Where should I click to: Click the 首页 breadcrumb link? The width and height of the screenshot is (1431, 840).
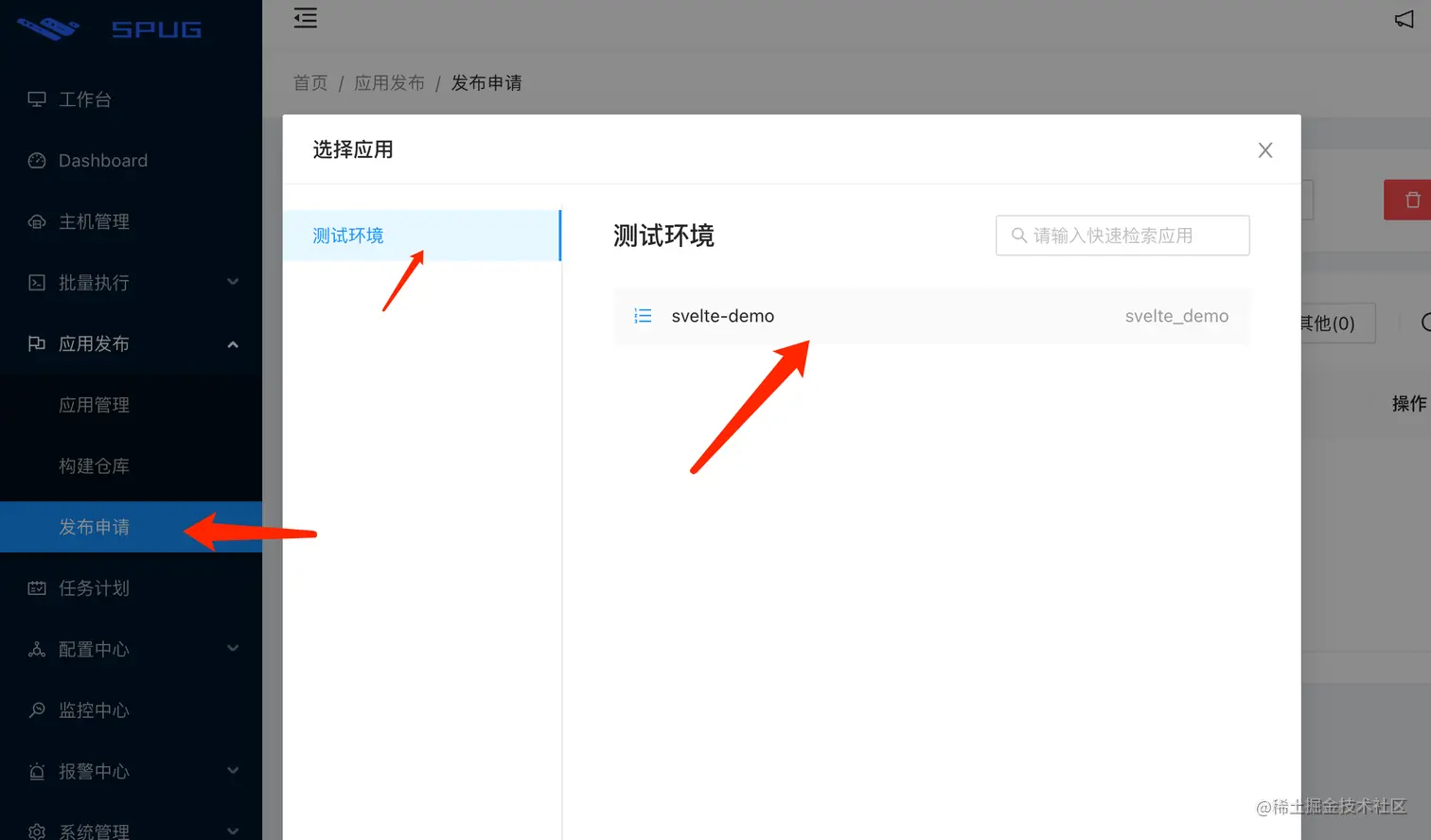click(x=310, y=83)
